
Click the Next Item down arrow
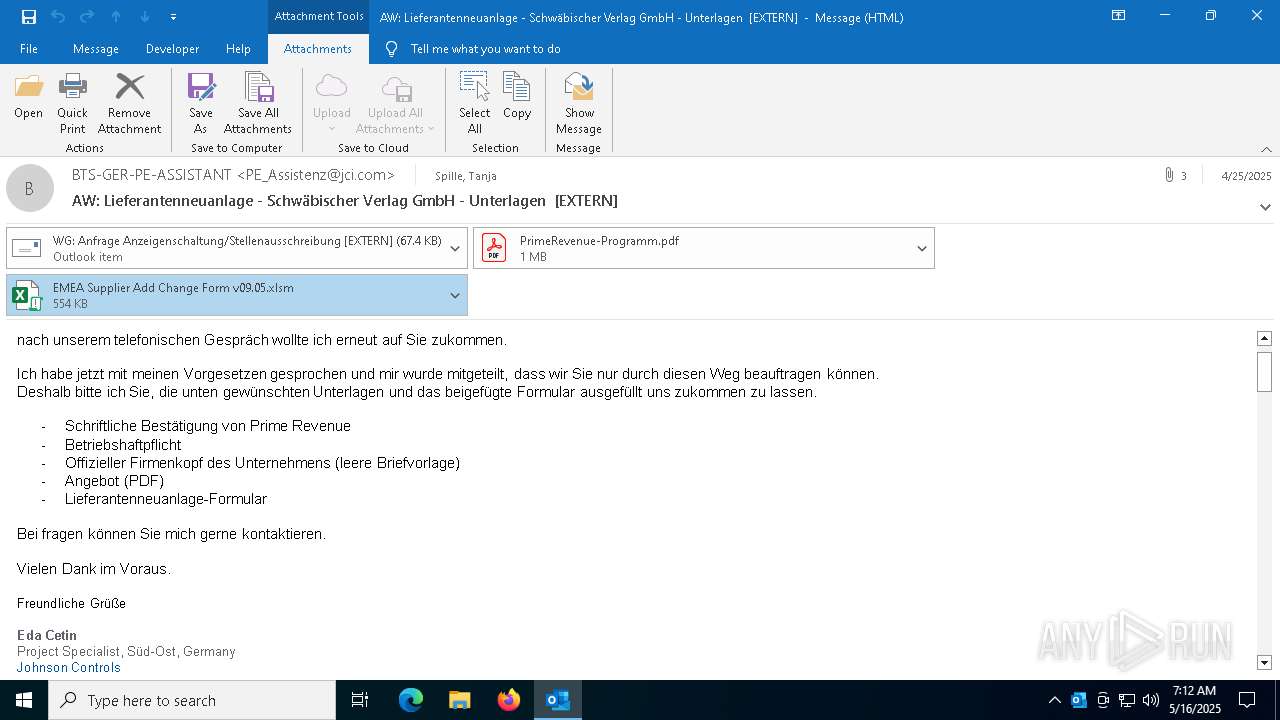145,17
